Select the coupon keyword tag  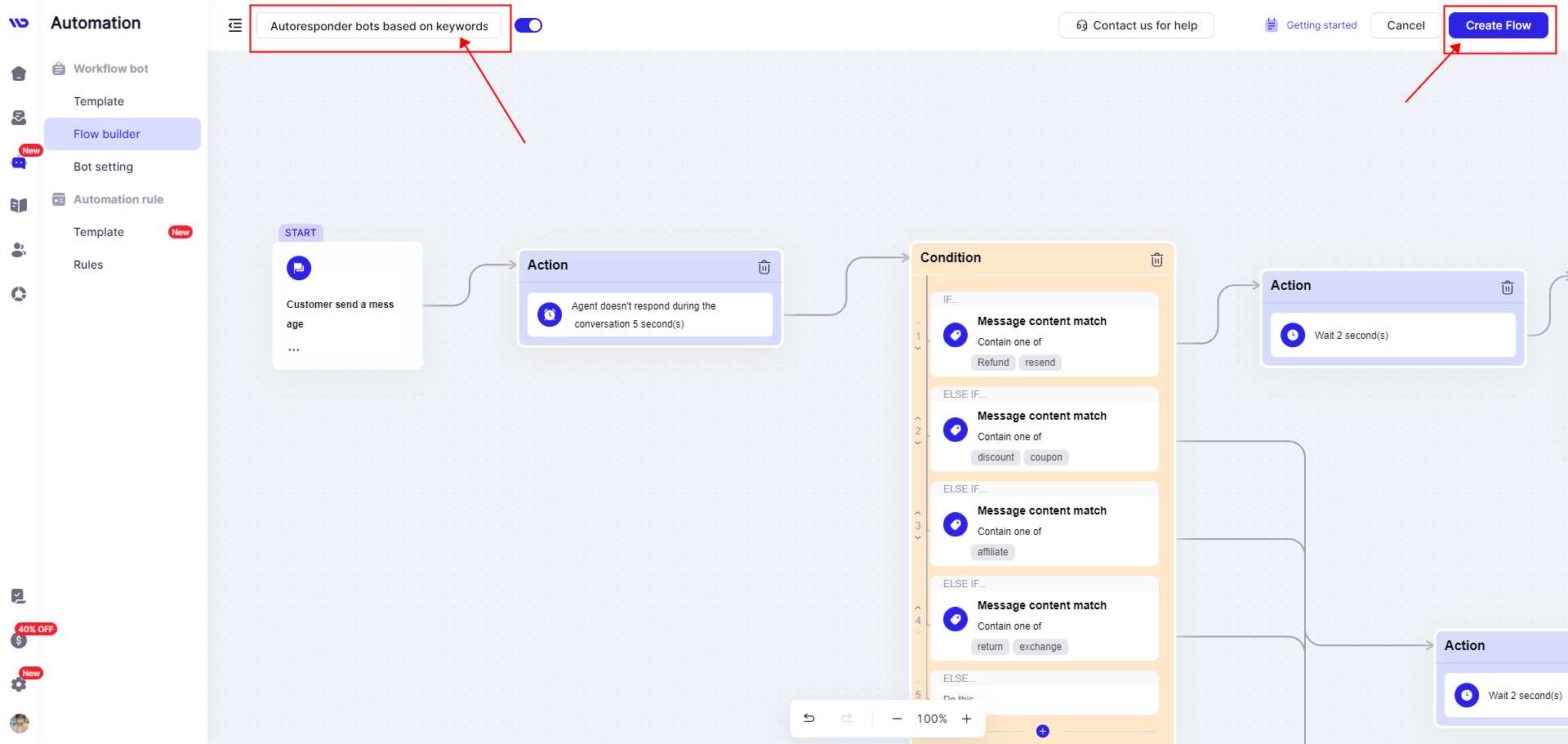[1046, 457]
